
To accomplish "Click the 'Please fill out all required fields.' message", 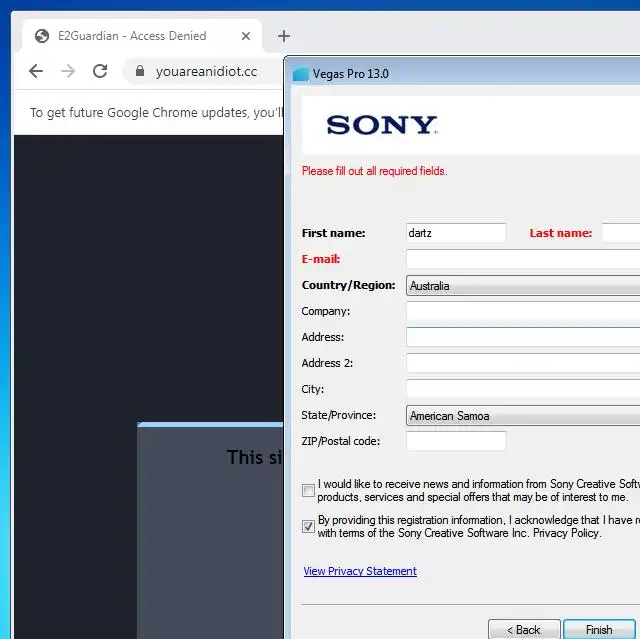I will [374, 171].
